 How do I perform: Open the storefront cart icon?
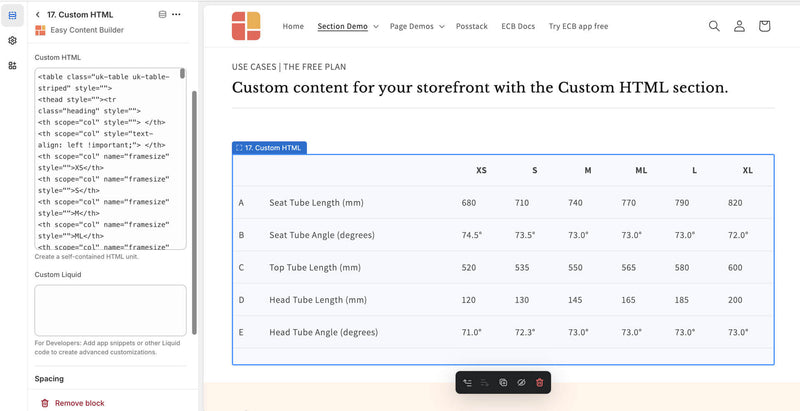click(764, 26)
